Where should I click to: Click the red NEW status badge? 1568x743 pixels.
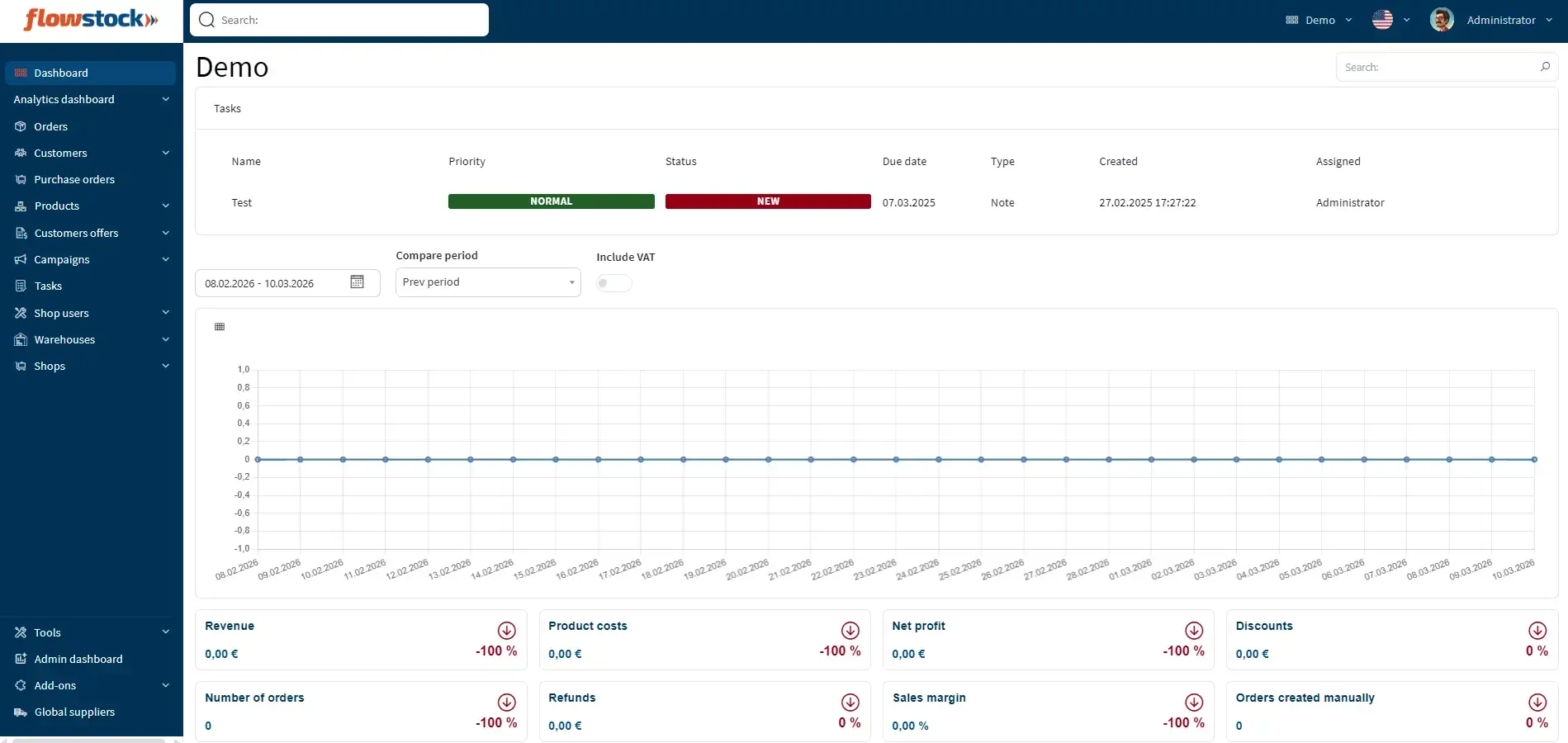click(768, 201)
